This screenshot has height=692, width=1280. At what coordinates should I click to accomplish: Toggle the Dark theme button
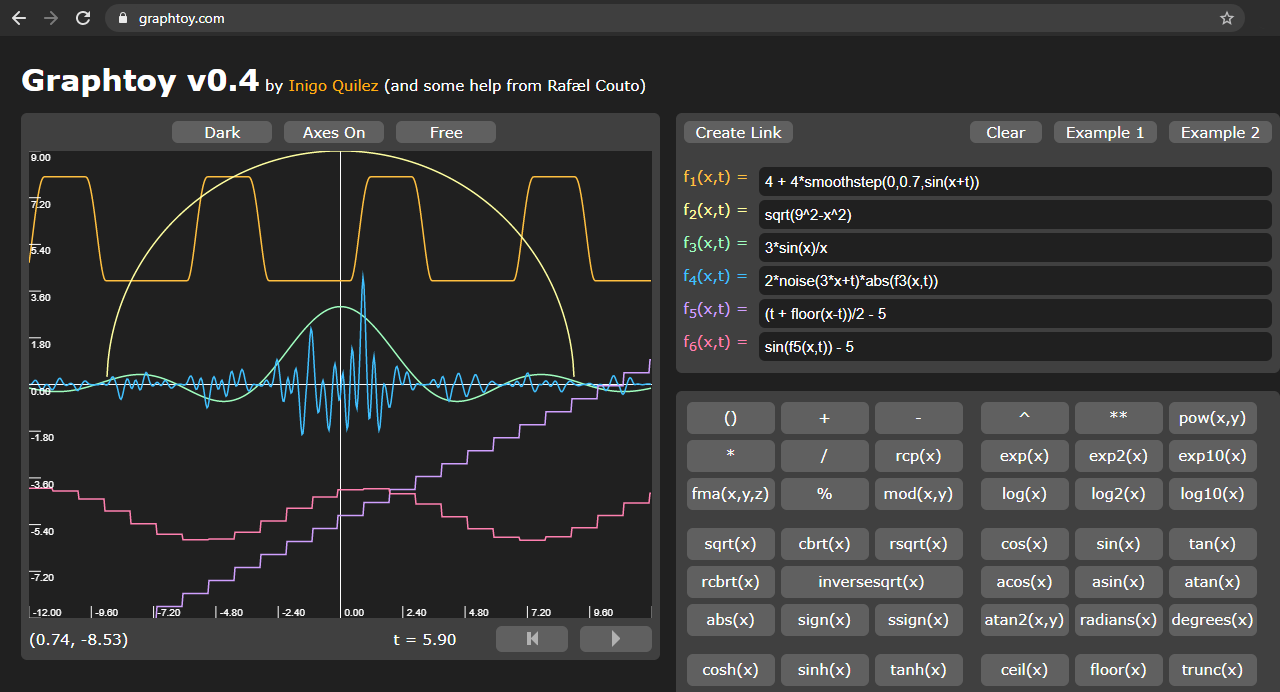coord(222,132)
